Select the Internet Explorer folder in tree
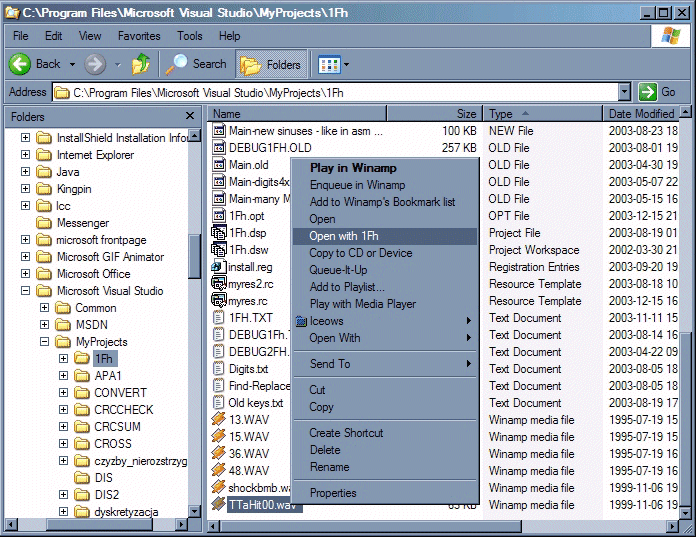This screenshot has width=696, height=537. point(95,155)
